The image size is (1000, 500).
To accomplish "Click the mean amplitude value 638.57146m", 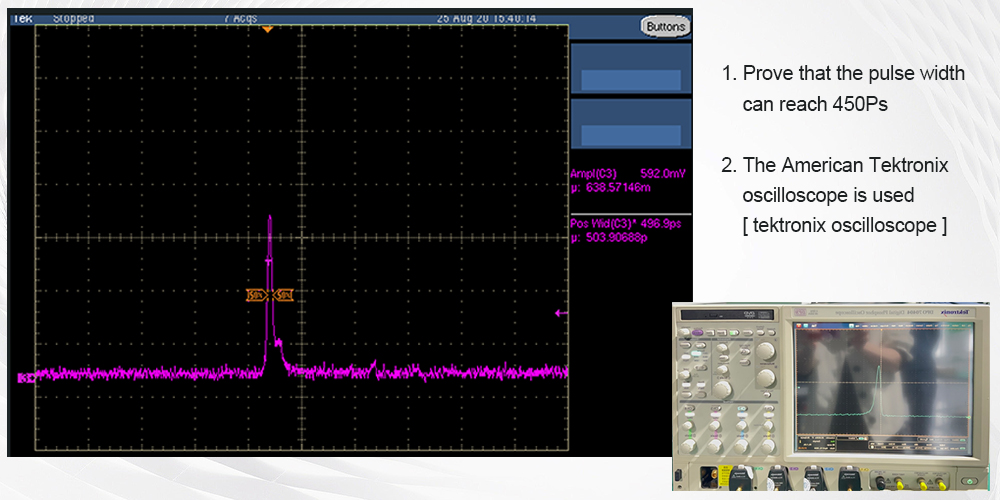I will point(620,186).
